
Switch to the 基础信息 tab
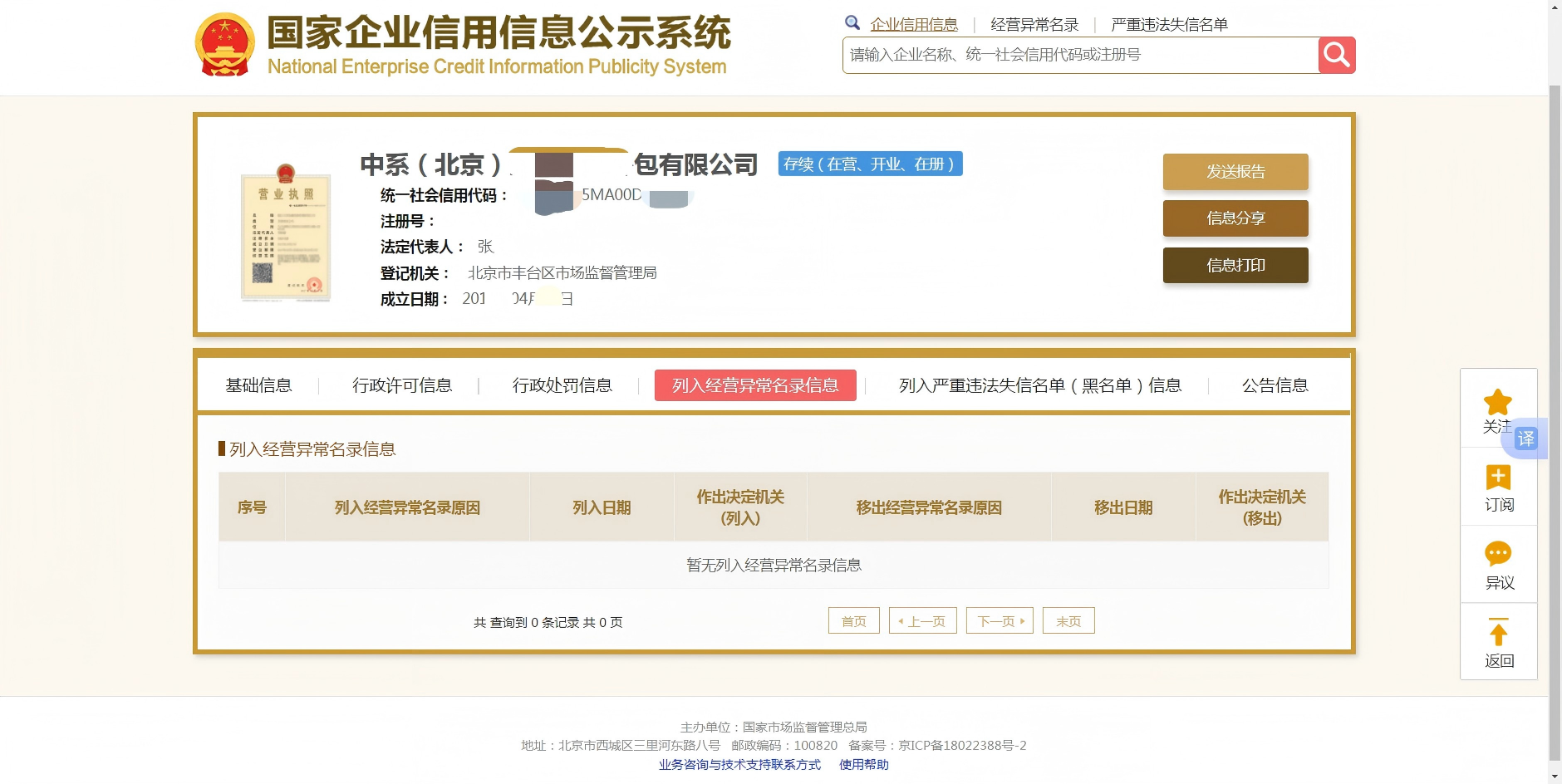258,385
